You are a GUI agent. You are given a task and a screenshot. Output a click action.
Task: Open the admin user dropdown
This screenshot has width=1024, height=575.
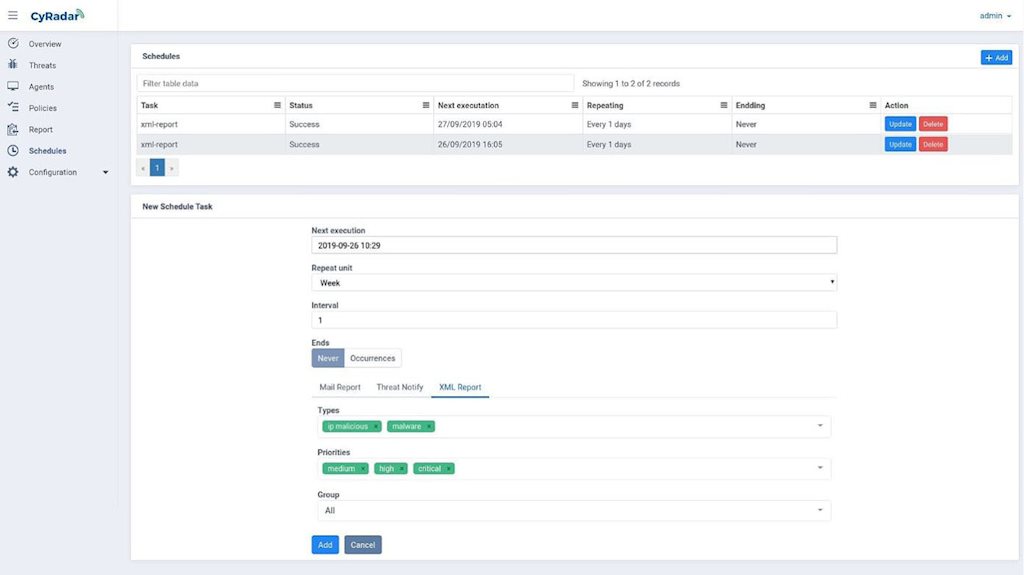point(995,16)
